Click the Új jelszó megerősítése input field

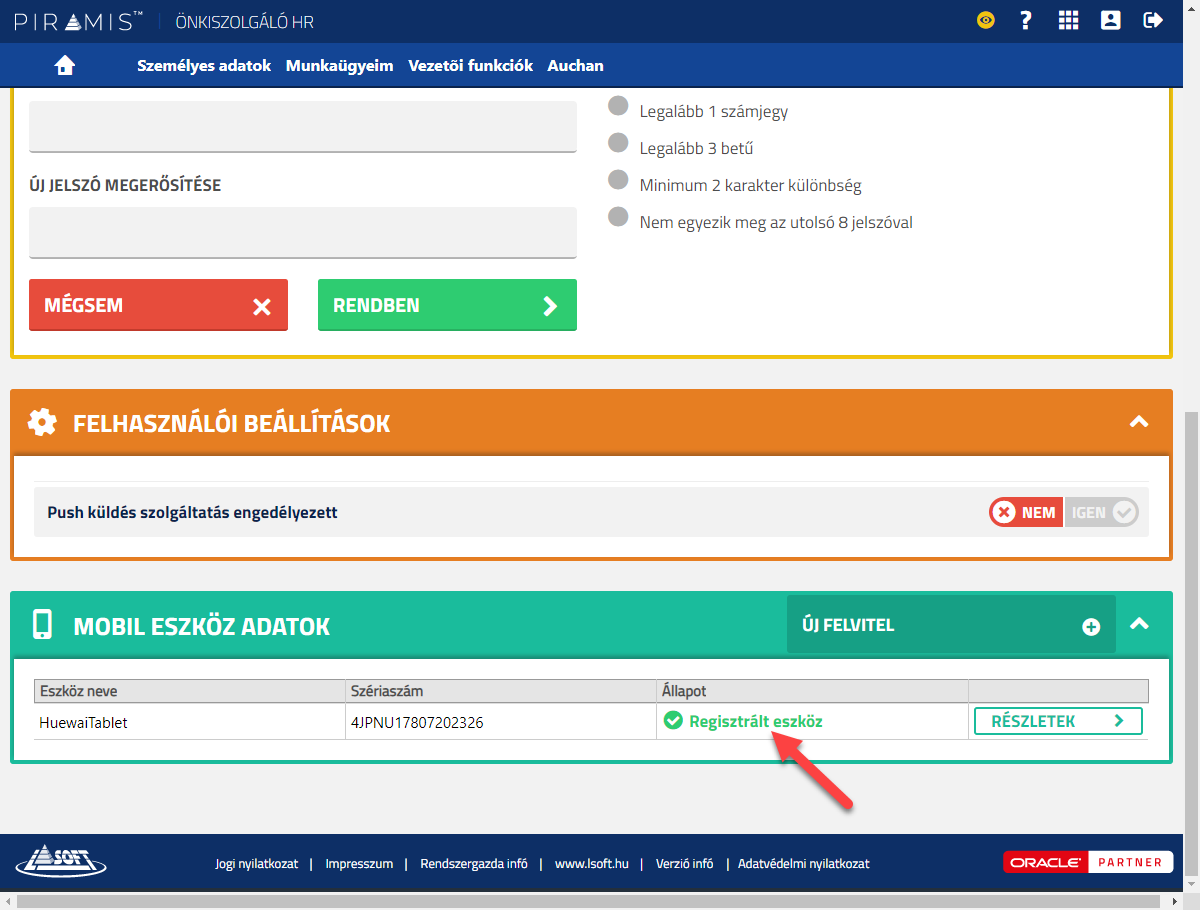[x=303, y=232]
